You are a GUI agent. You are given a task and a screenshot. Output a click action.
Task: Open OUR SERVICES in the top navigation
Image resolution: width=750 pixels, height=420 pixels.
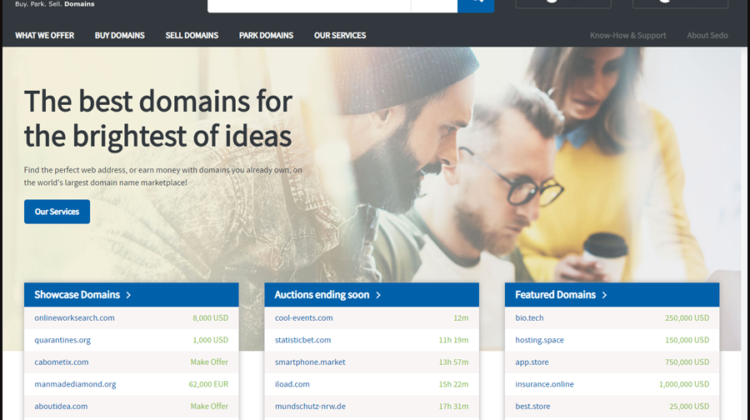point(340,36)
